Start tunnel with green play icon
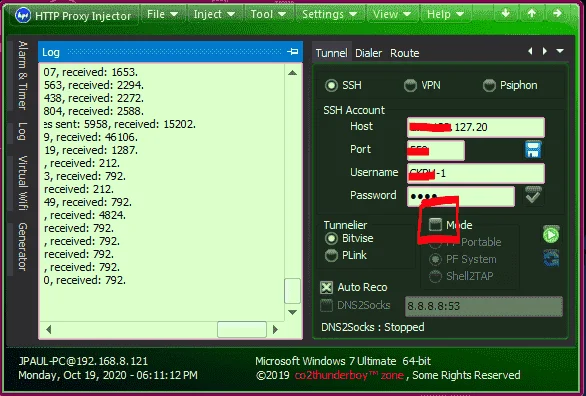Viewport: 586px width, 396px height. click(x=551, y=234)
